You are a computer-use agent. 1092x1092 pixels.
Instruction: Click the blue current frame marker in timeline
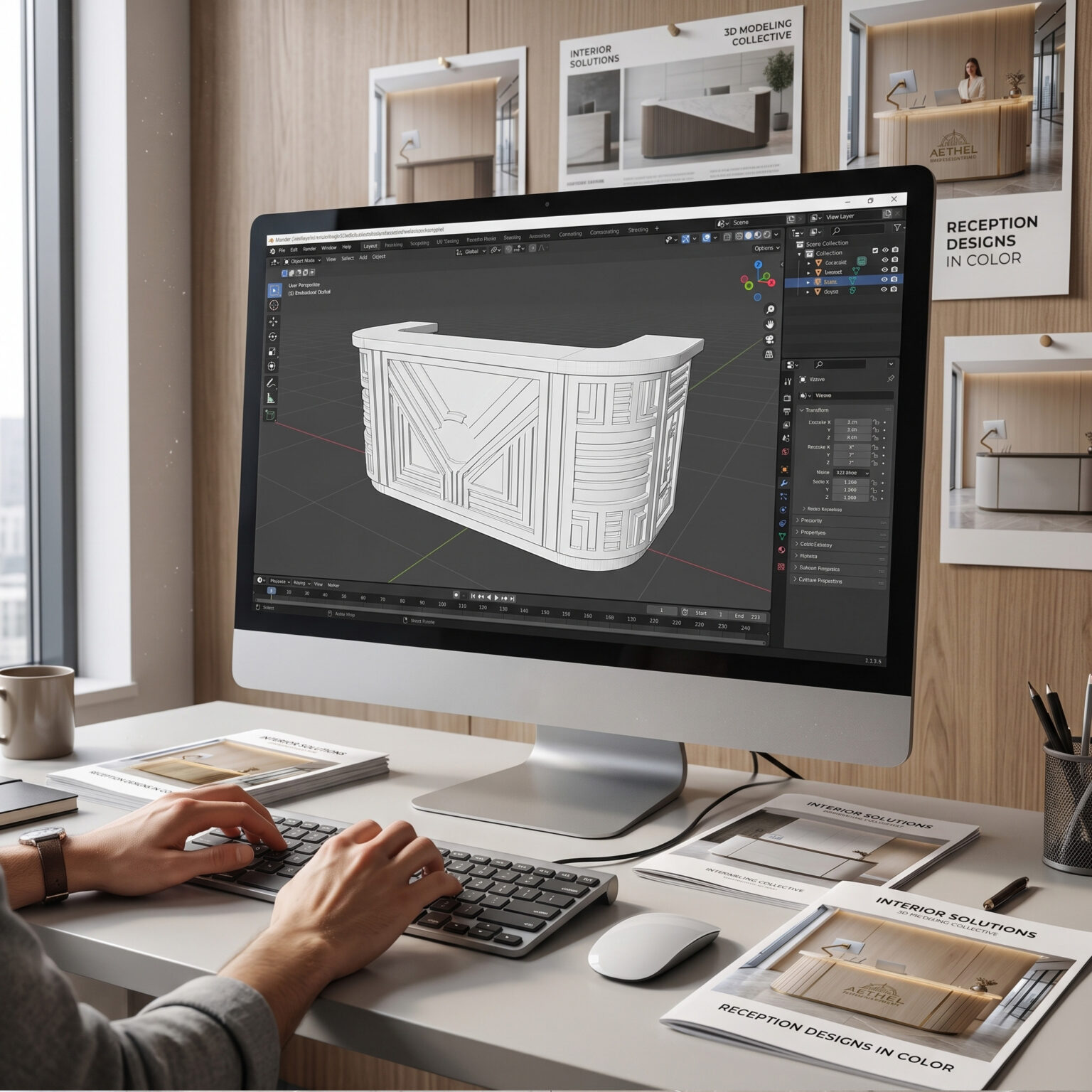(271, 591)
